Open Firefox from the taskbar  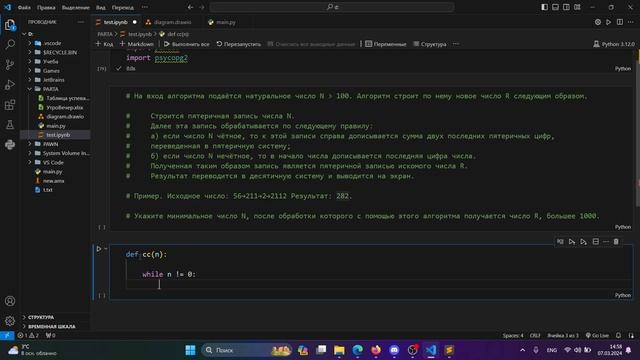coord(376,350)
